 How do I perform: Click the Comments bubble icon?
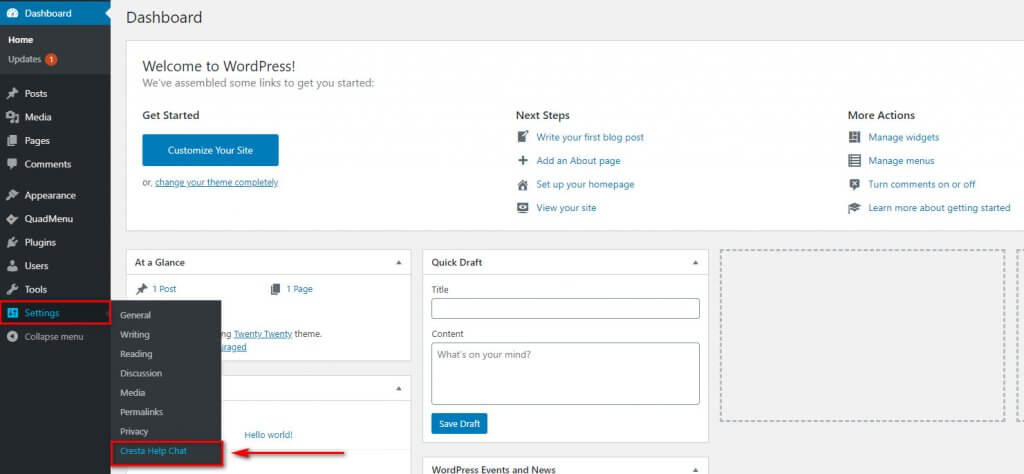click(12, 164)
